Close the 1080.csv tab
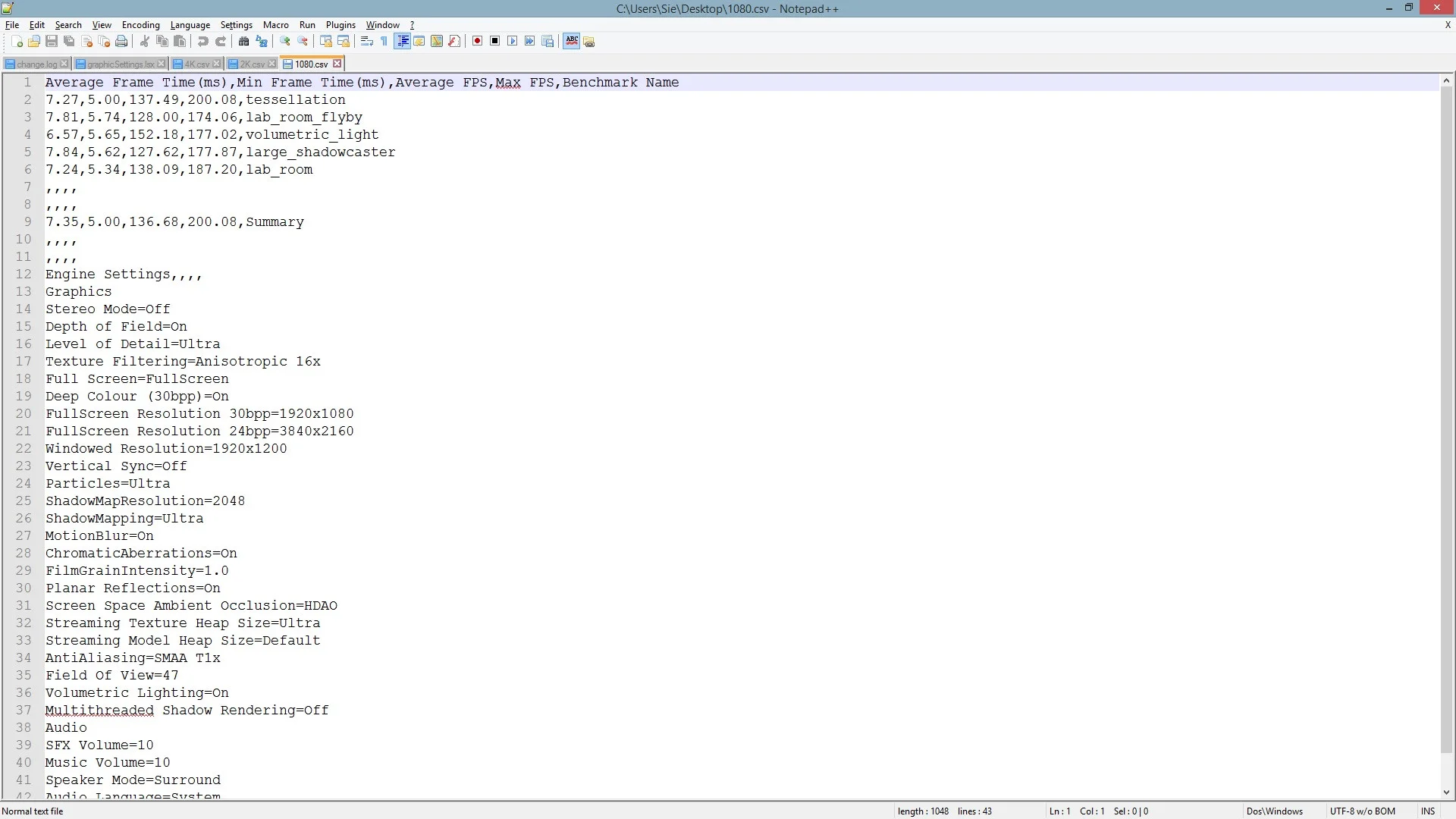Image resolution: width=1456 pixels, height=819 pixels. pyautogui.click(x=337, y=64)
